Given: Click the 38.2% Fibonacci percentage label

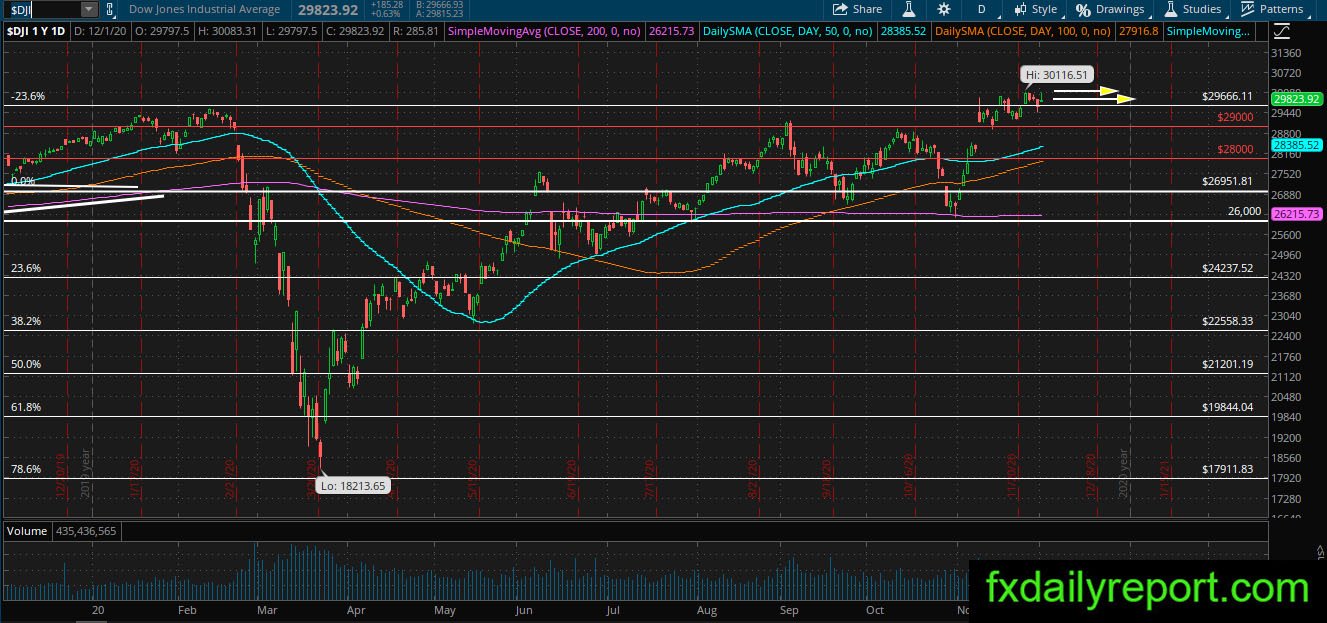Looking at the screenshot, I should [25, 321].
